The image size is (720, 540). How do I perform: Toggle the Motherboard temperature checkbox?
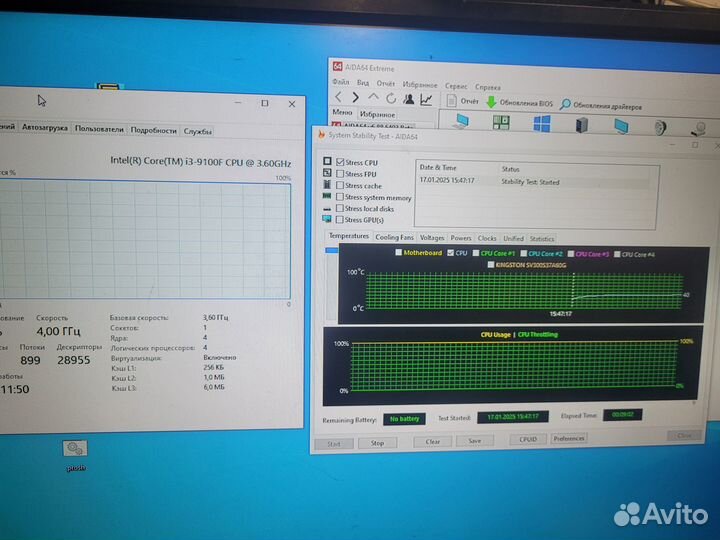[399, 253]
